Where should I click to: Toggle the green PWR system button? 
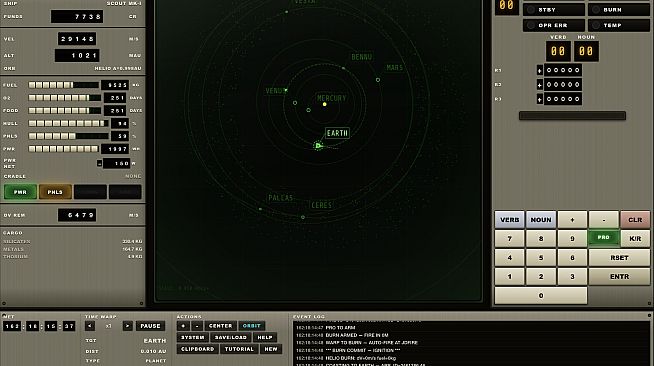coord(20,192)
